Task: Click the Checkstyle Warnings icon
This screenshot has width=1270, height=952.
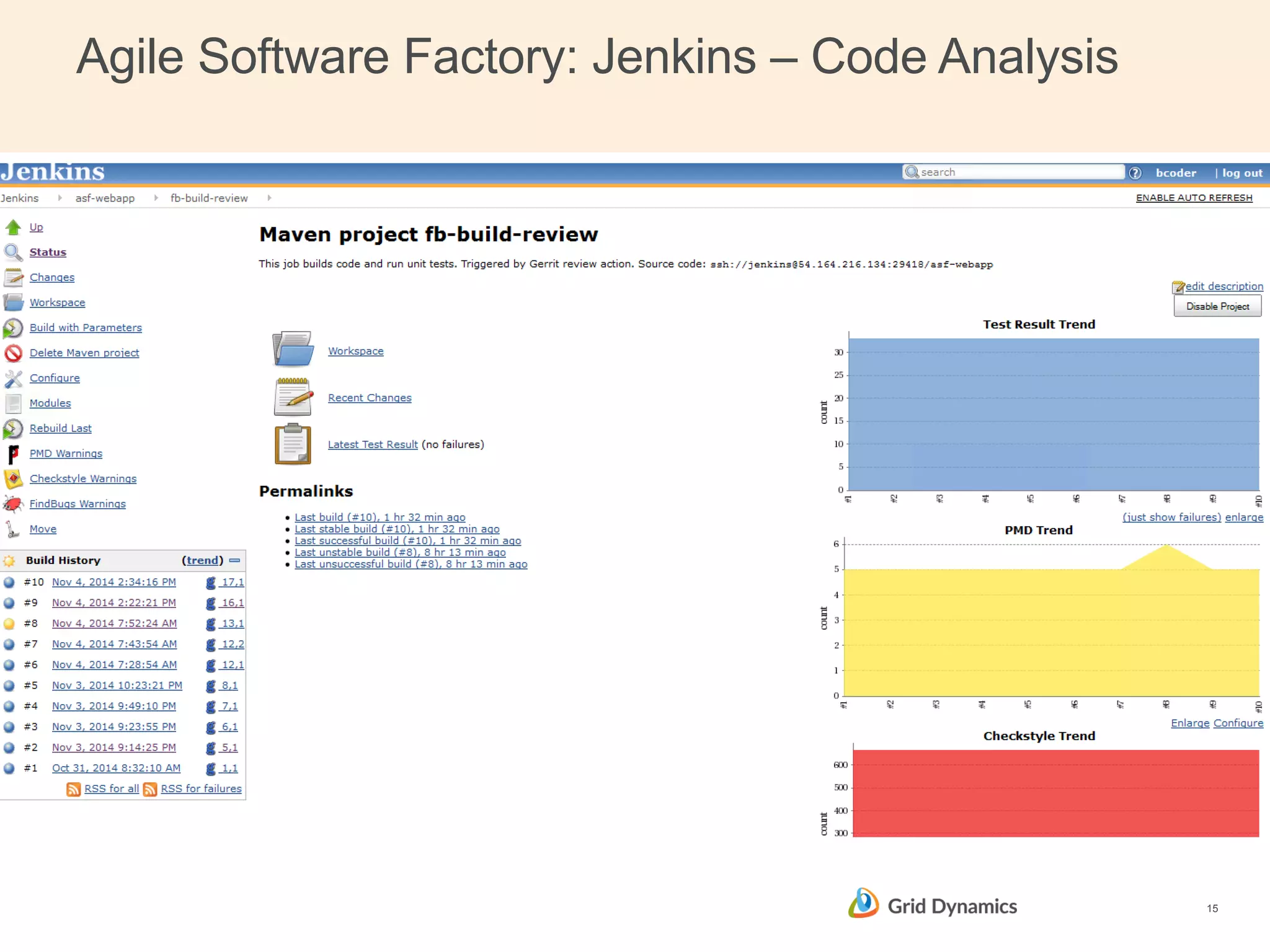Action: pos(13,479)
